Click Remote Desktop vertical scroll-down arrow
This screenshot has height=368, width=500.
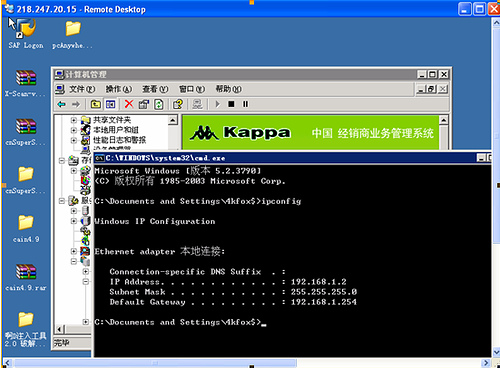pos(496,352)
